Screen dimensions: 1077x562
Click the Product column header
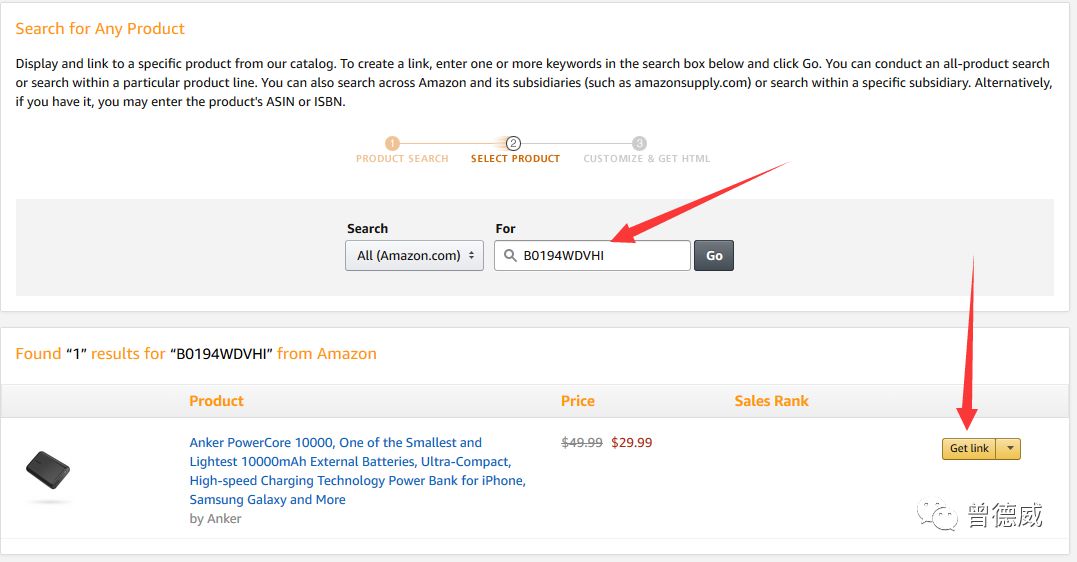(x=216, y=401)
